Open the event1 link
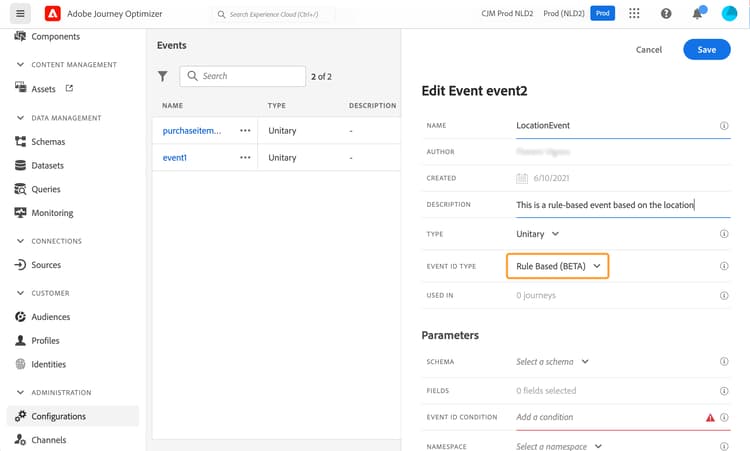Screen dimensions: 750x451 coord(175,157)
